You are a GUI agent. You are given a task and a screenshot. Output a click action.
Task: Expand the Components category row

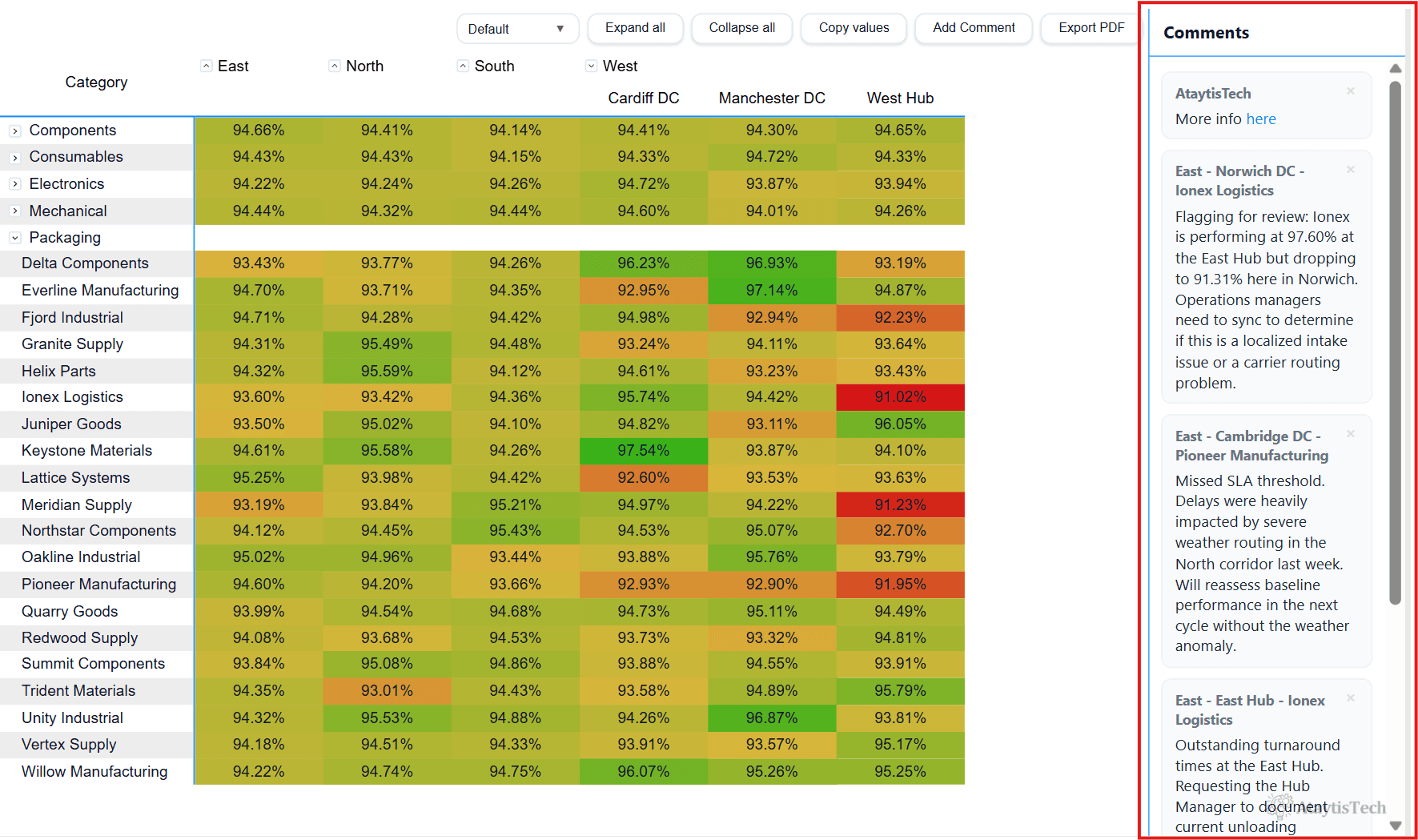click(14, 131)
